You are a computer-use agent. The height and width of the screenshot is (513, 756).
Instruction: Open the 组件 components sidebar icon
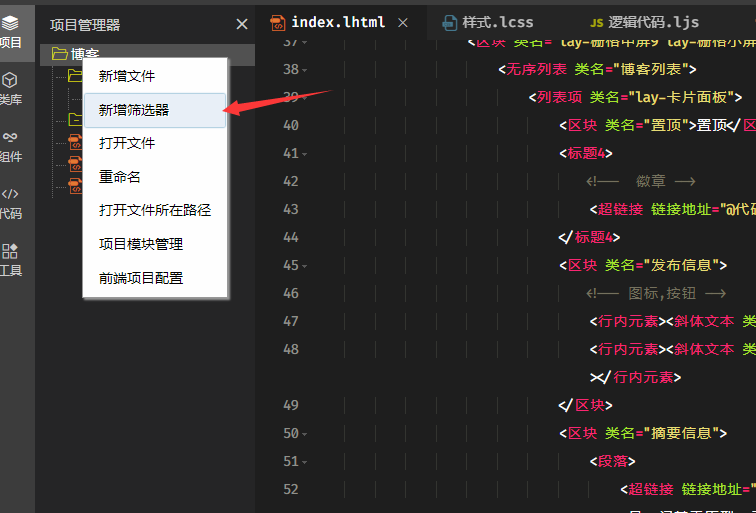(11, 137)
